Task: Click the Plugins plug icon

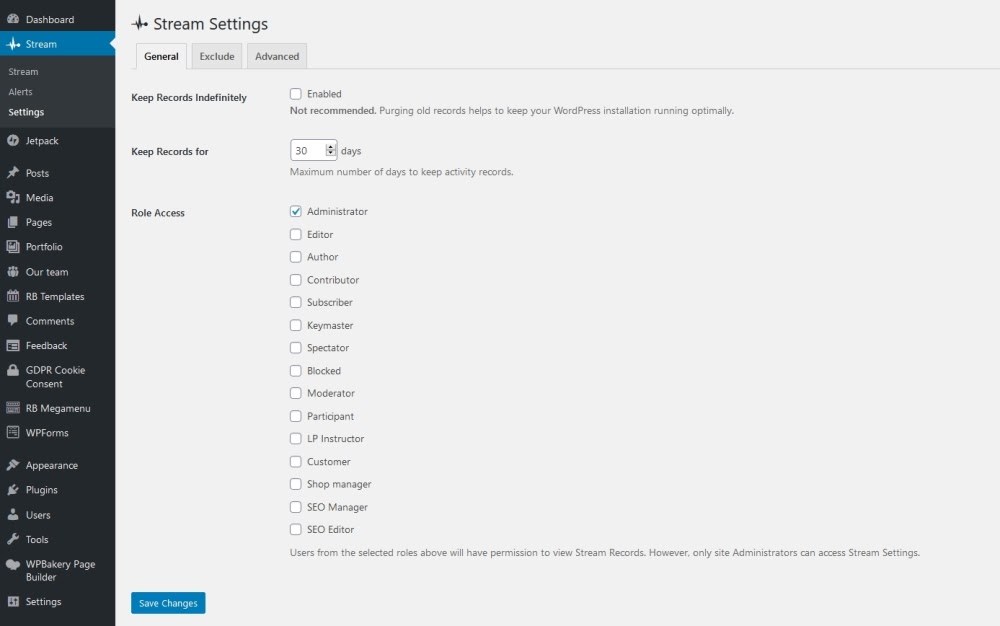Action: pos(13,490)
